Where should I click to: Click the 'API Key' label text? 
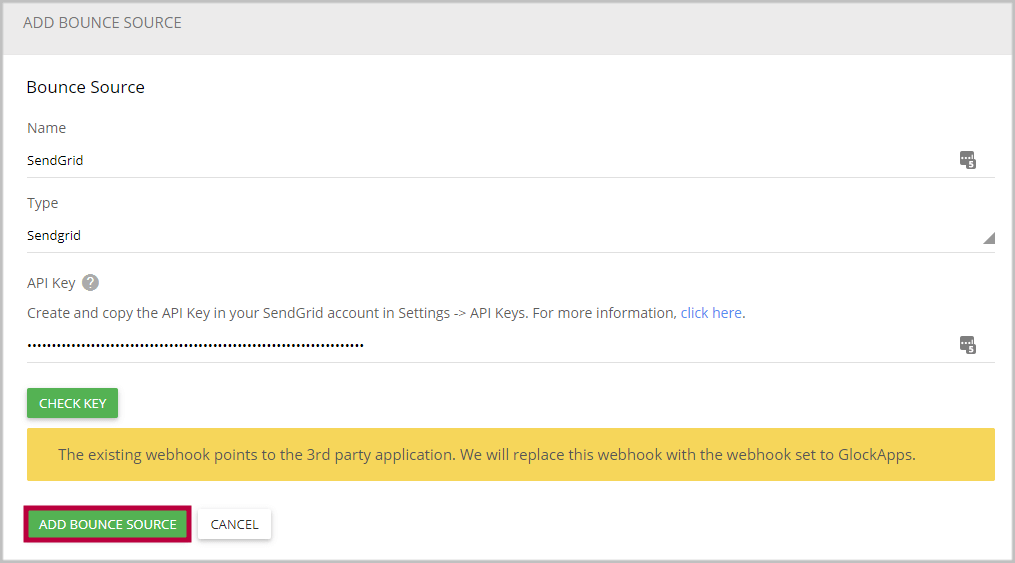pos(51,283)
